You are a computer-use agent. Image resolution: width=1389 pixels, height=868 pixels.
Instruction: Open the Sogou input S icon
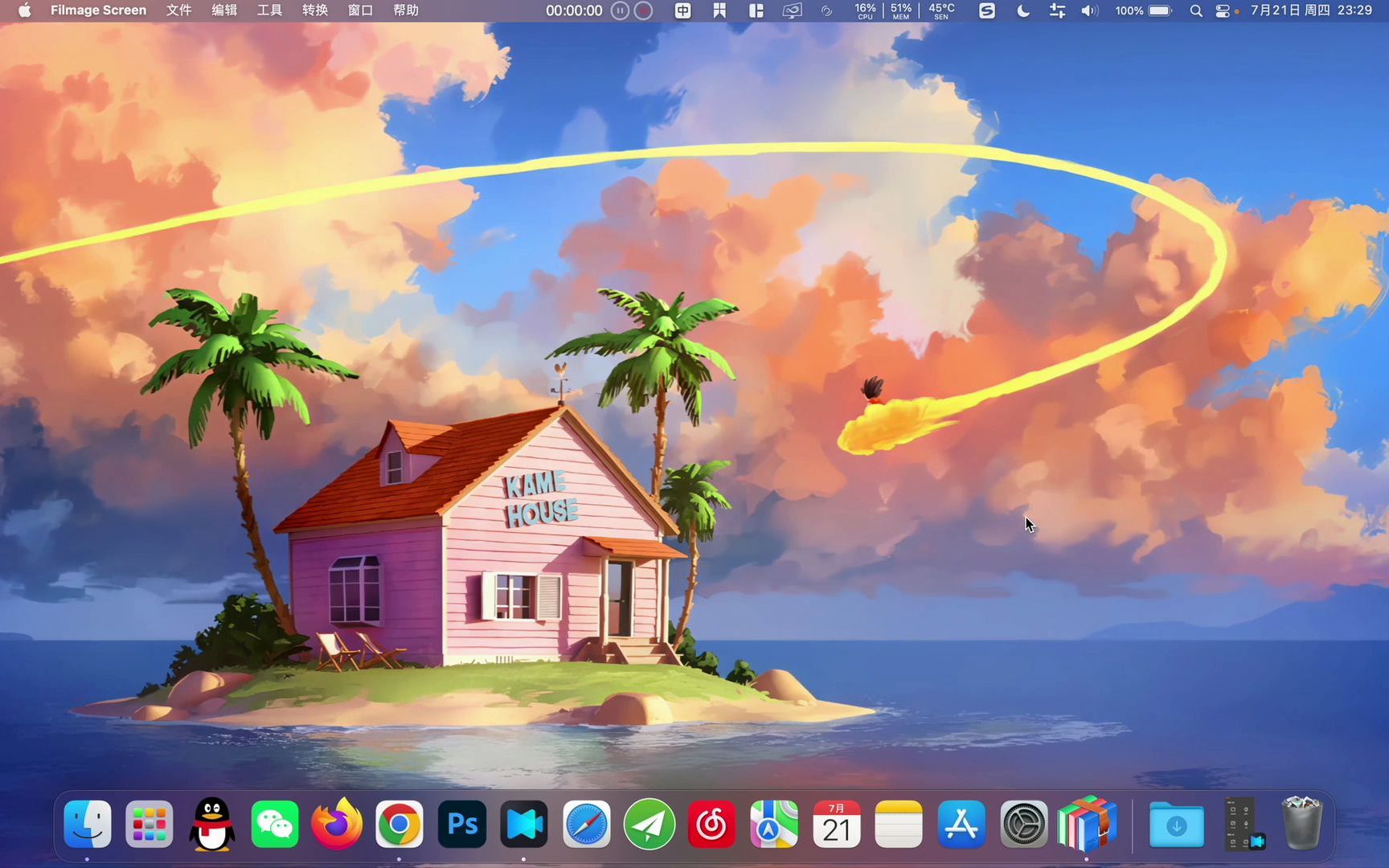point(987,10)
